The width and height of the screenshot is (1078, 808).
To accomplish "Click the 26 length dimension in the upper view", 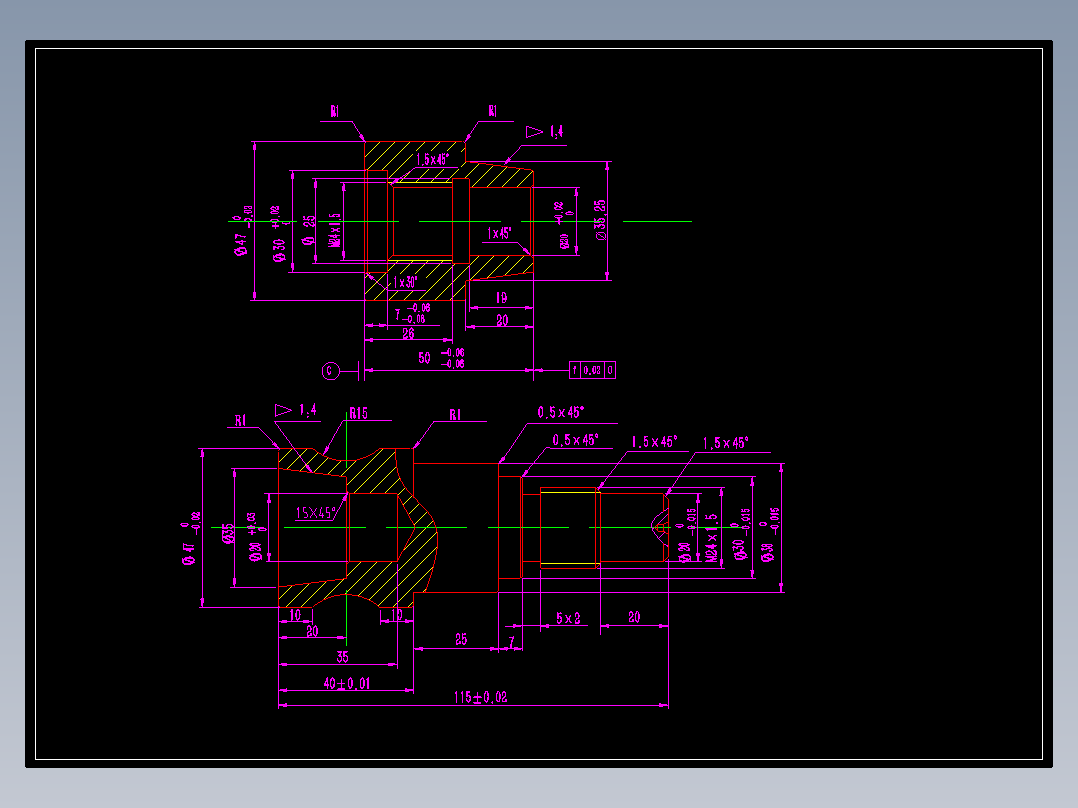I will pos(408,334).
